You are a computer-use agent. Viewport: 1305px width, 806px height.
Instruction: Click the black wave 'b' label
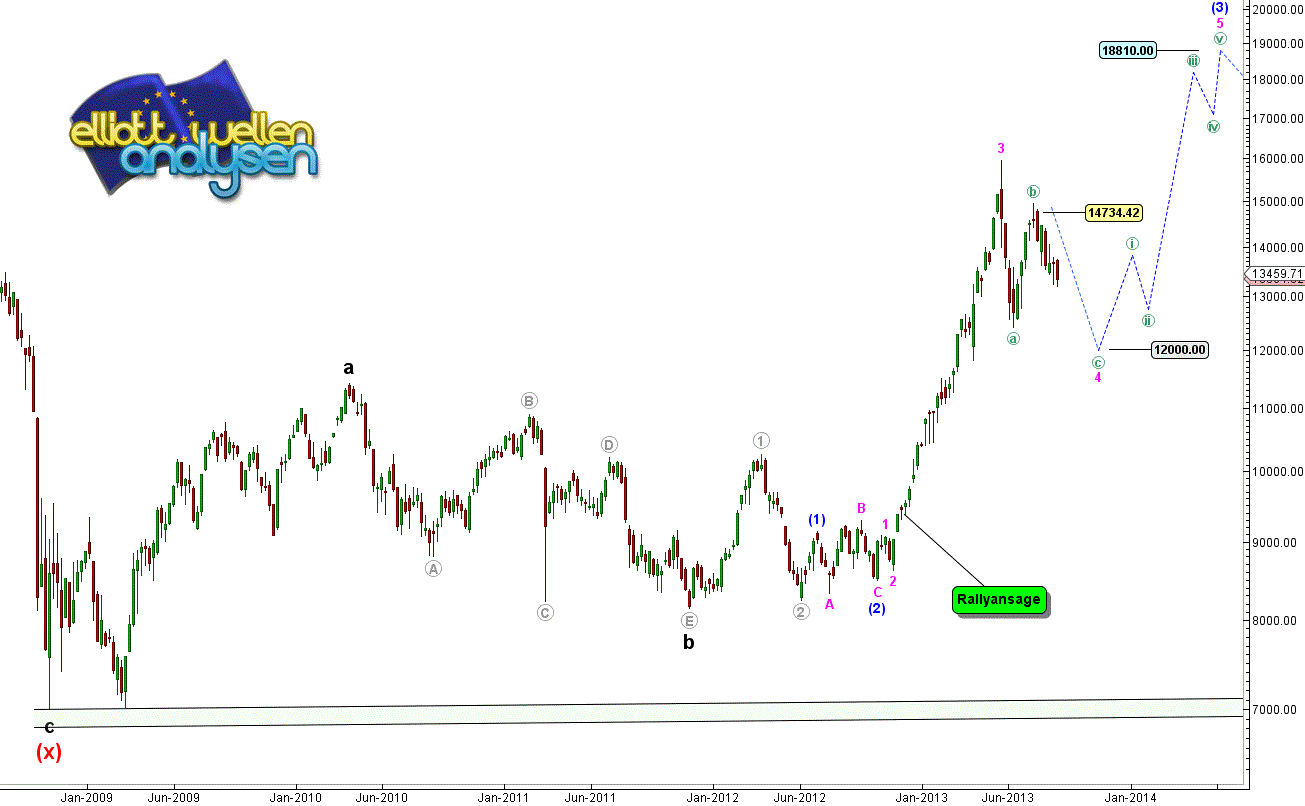[x=688, y=643]
